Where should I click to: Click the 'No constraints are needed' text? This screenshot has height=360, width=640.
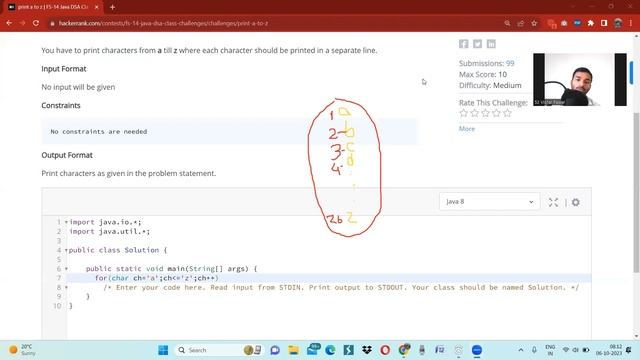point(99,131)
